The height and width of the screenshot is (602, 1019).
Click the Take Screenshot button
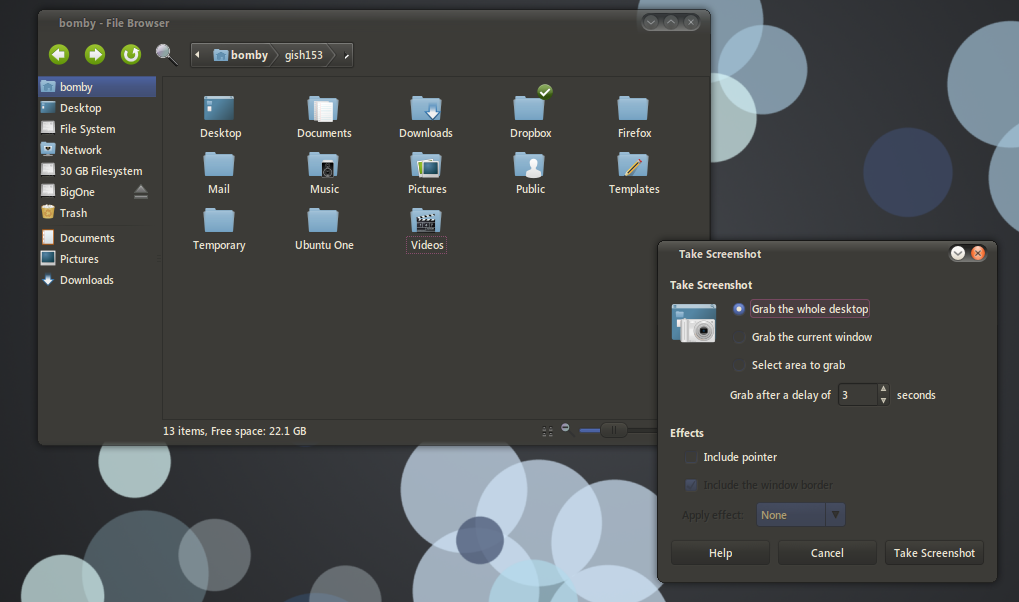(935, 553)
